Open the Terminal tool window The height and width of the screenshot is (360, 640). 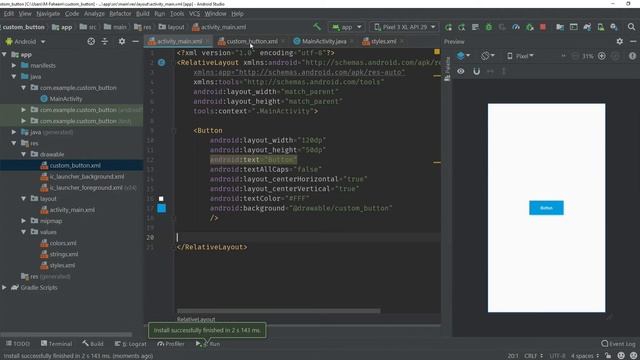[56, 344]
